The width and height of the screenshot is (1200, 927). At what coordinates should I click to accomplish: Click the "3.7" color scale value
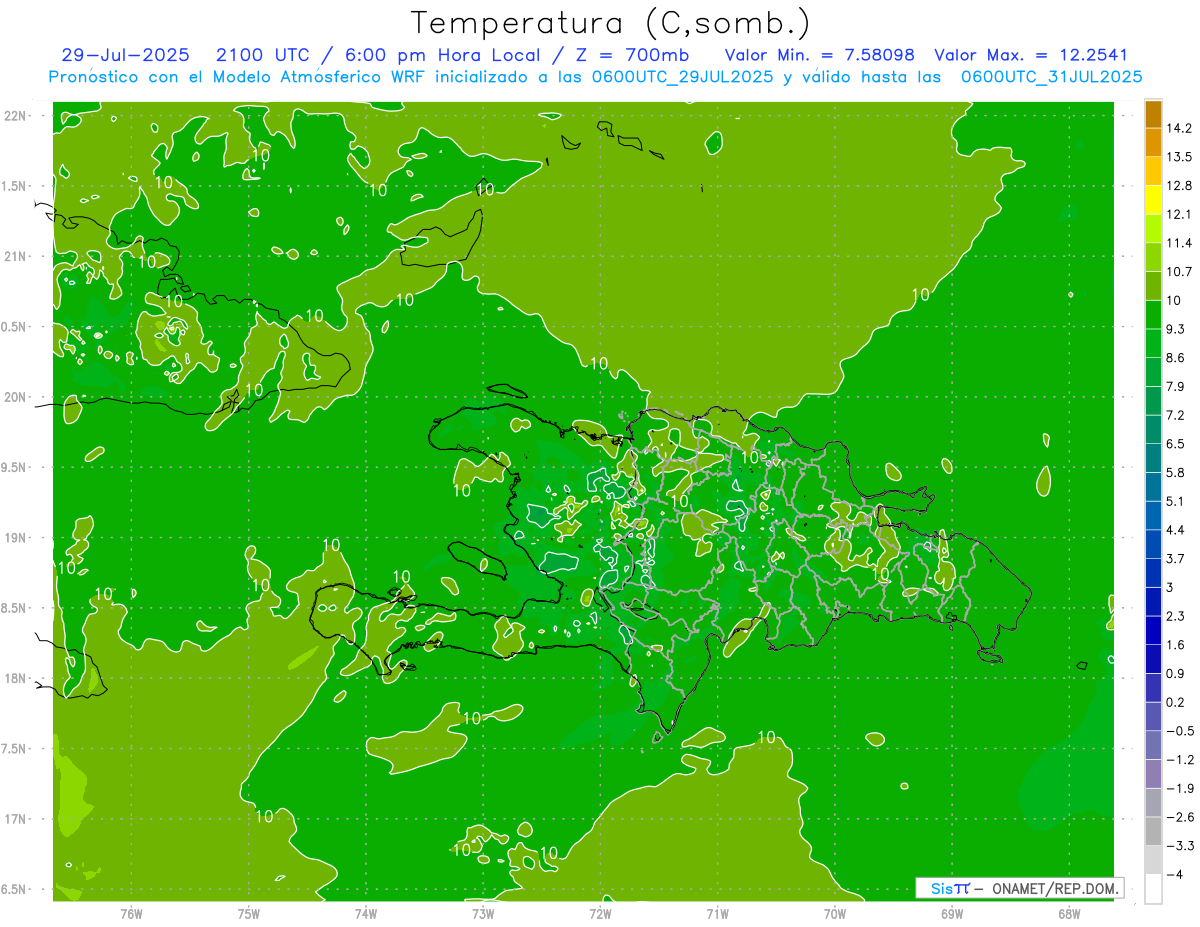pos(1175,558)
